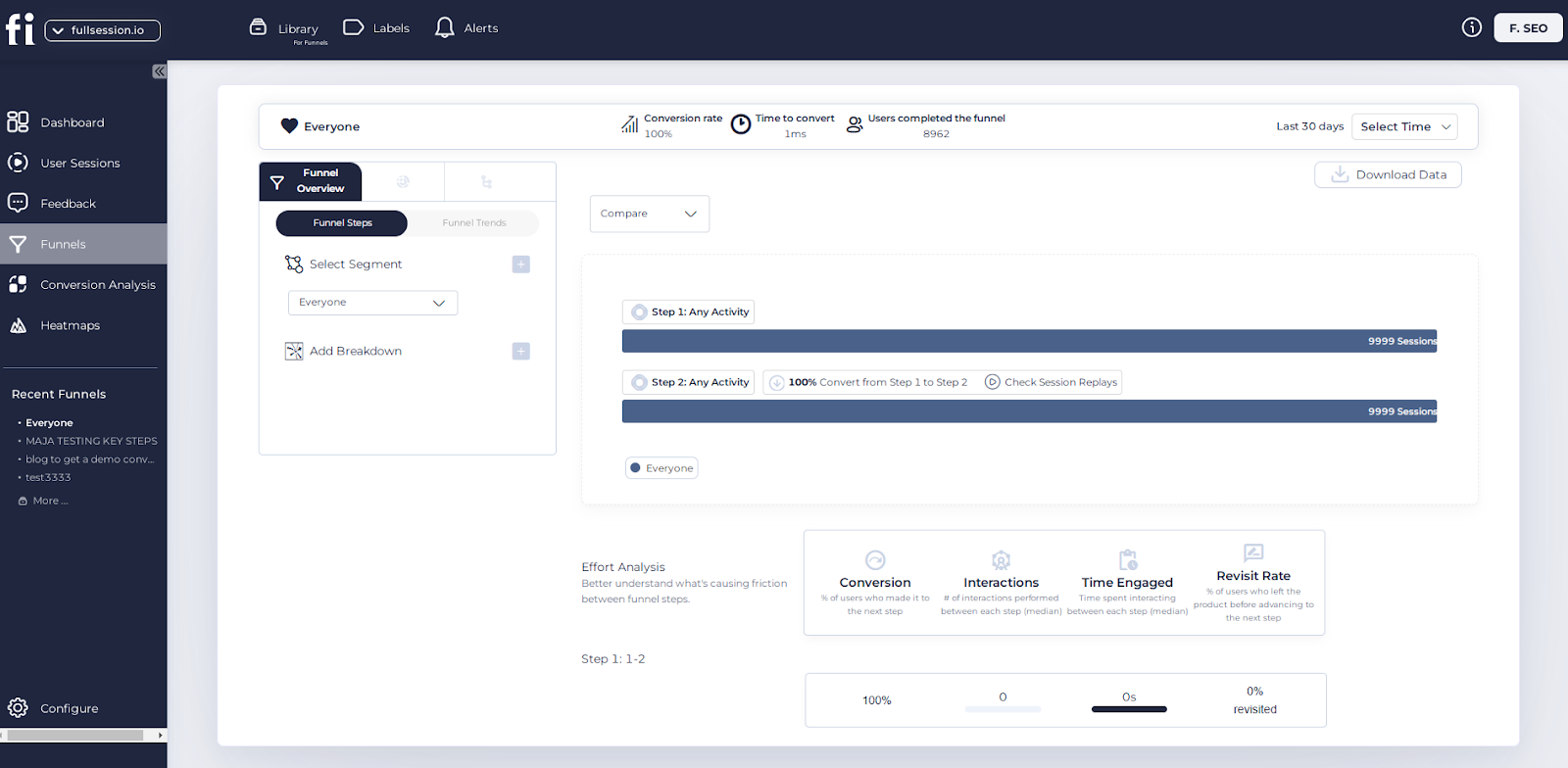Image resolution: width=1568 pixels, height=768 pixels.
Task: Click the Conversion Analysis icon
Action: tap(18, 284)
